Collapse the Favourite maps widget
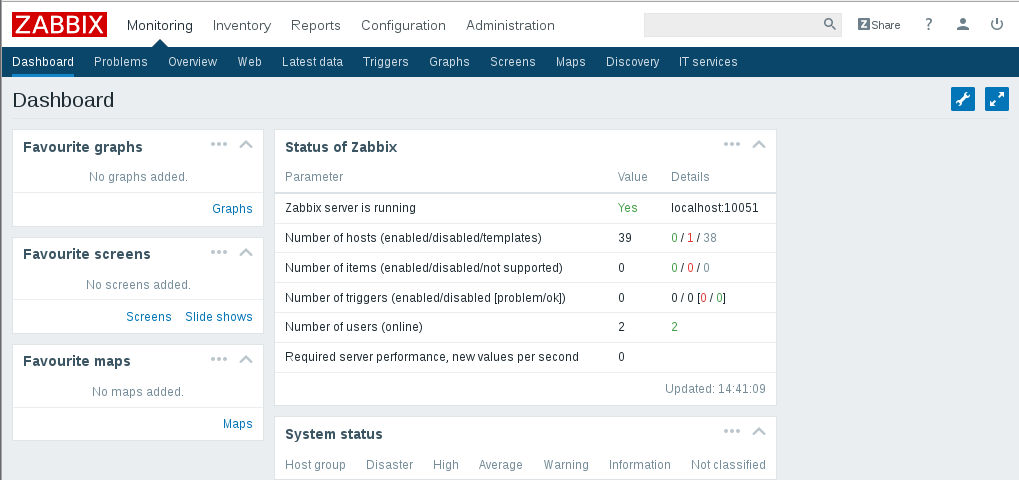The image size is (1019, 480). [246, 360]
